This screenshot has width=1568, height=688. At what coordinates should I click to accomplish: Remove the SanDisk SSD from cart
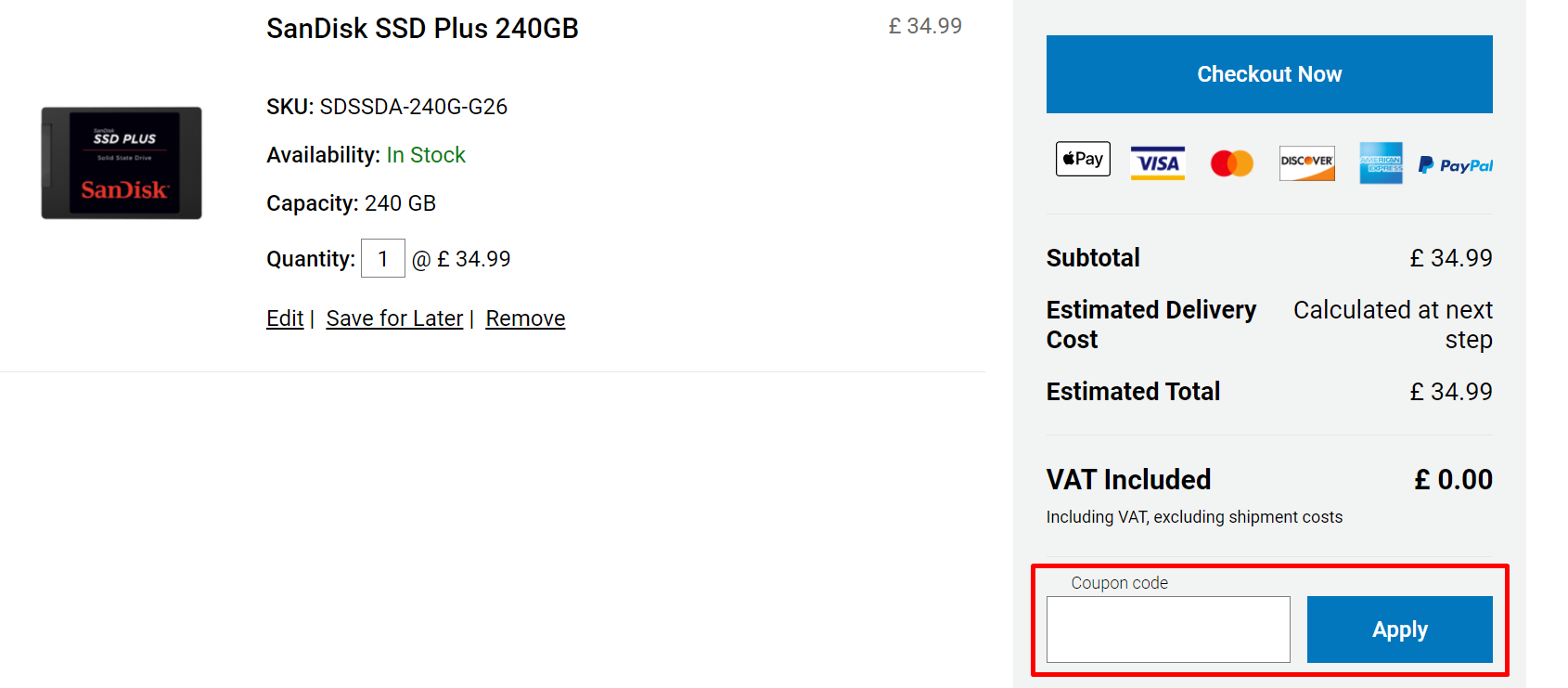tap(525, 318)
